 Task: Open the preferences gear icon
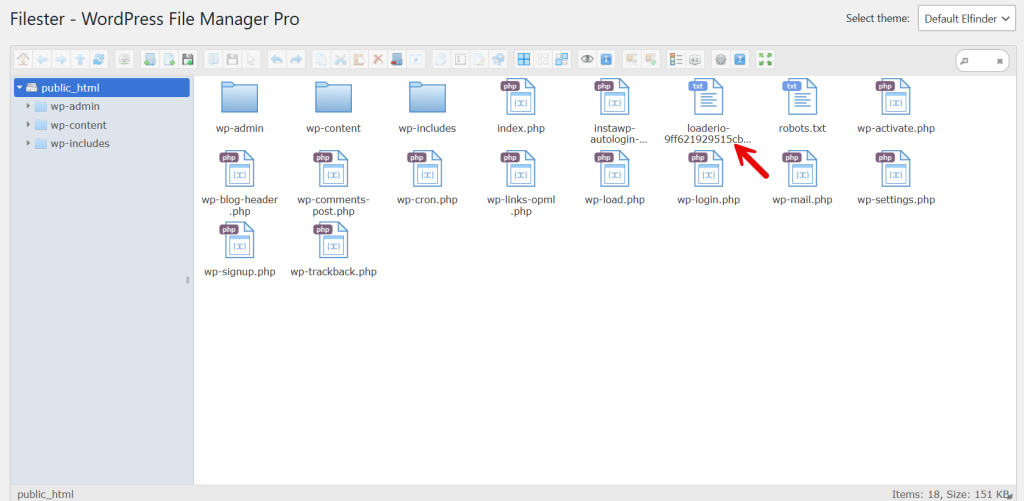(x=721, y=59)
